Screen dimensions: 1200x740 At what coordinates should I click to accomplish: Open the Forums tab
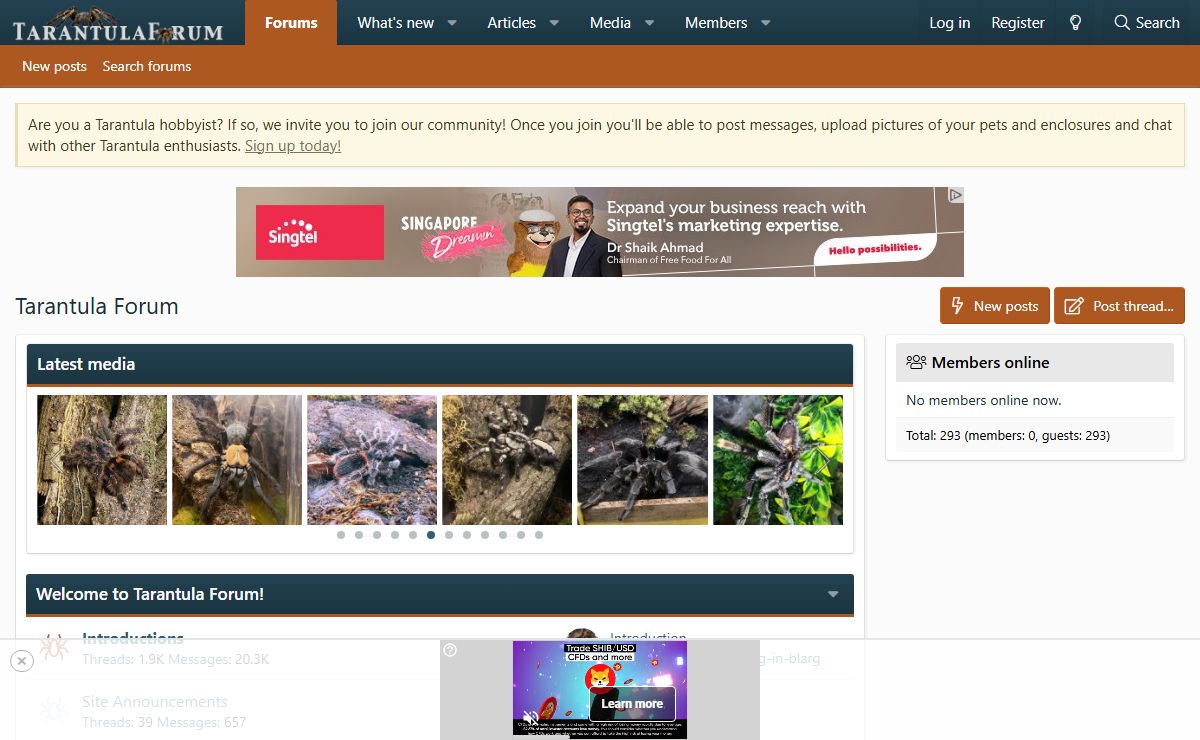coord(291,23)
